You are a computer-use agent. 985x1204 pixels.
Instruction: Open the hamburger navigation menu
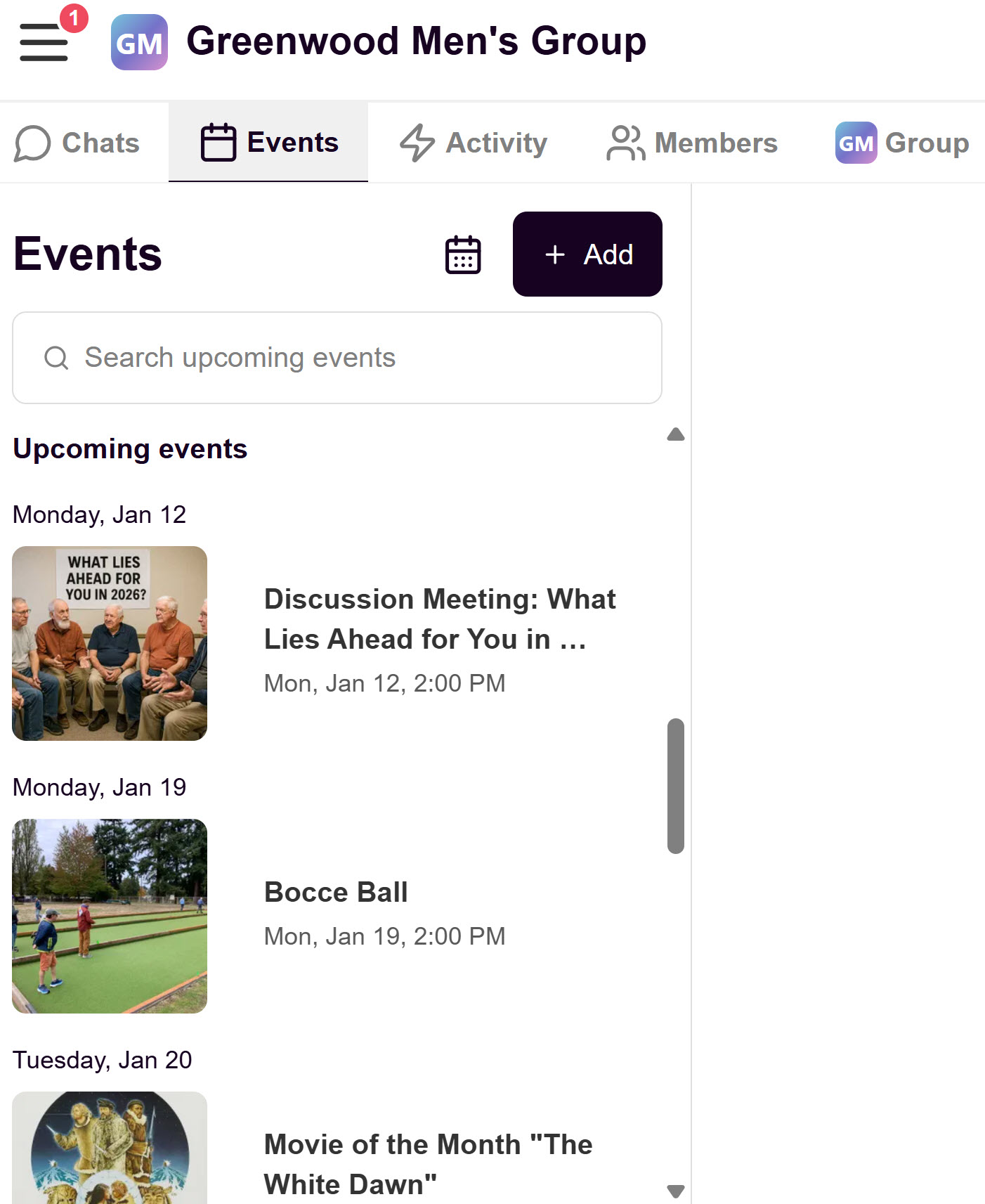(44, 42)
